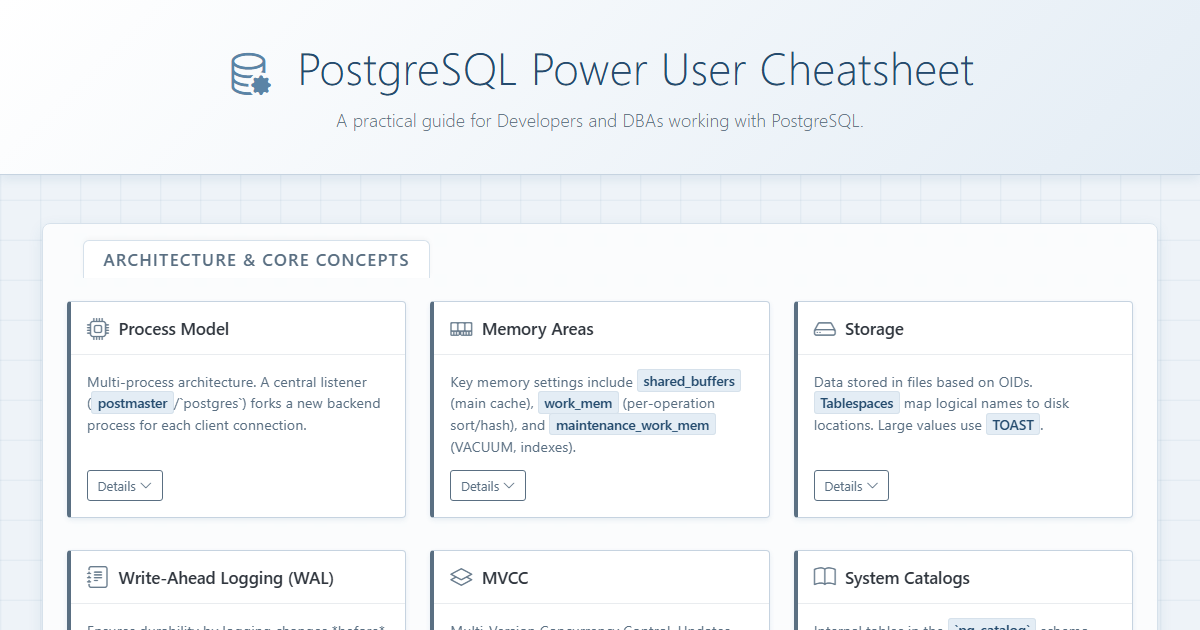Click the TOAST code tag

tap(1014, 426)
